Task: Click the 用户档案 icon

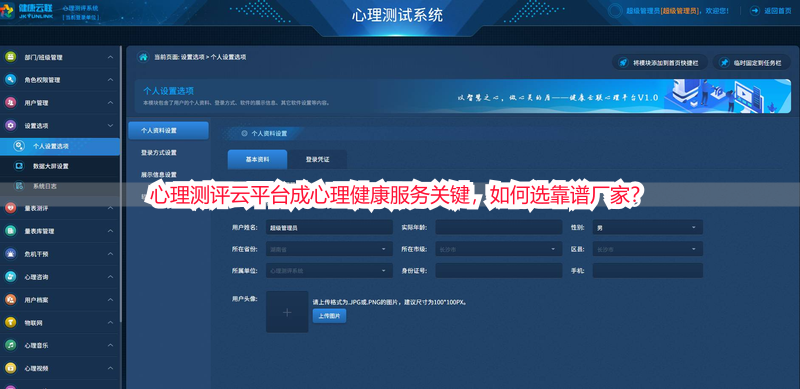Action: coord(10,300)
